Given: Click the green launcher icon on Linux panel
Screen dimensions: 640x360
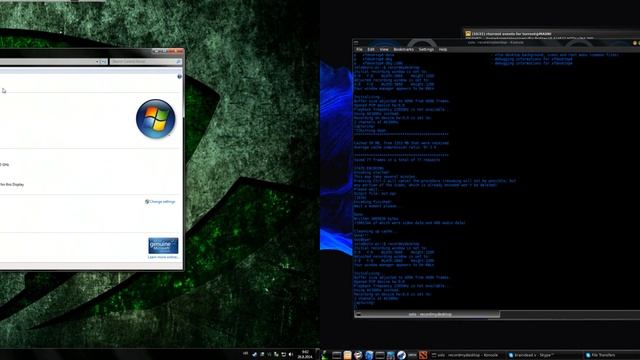Looking at the screenshot, I should tap(324, 355).
